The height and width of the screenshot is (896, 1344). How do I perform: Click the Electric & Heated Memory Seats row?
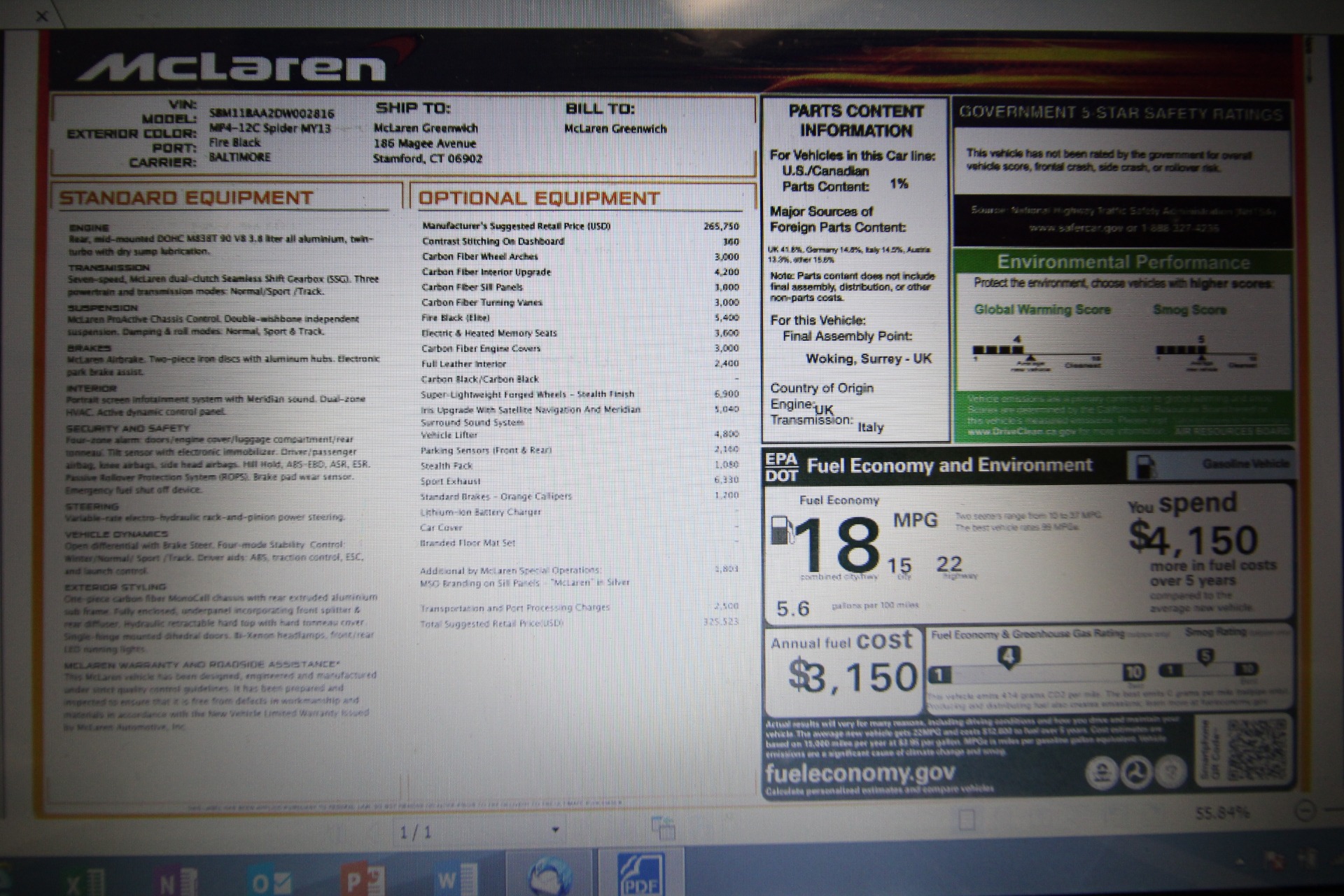(580, 333)
